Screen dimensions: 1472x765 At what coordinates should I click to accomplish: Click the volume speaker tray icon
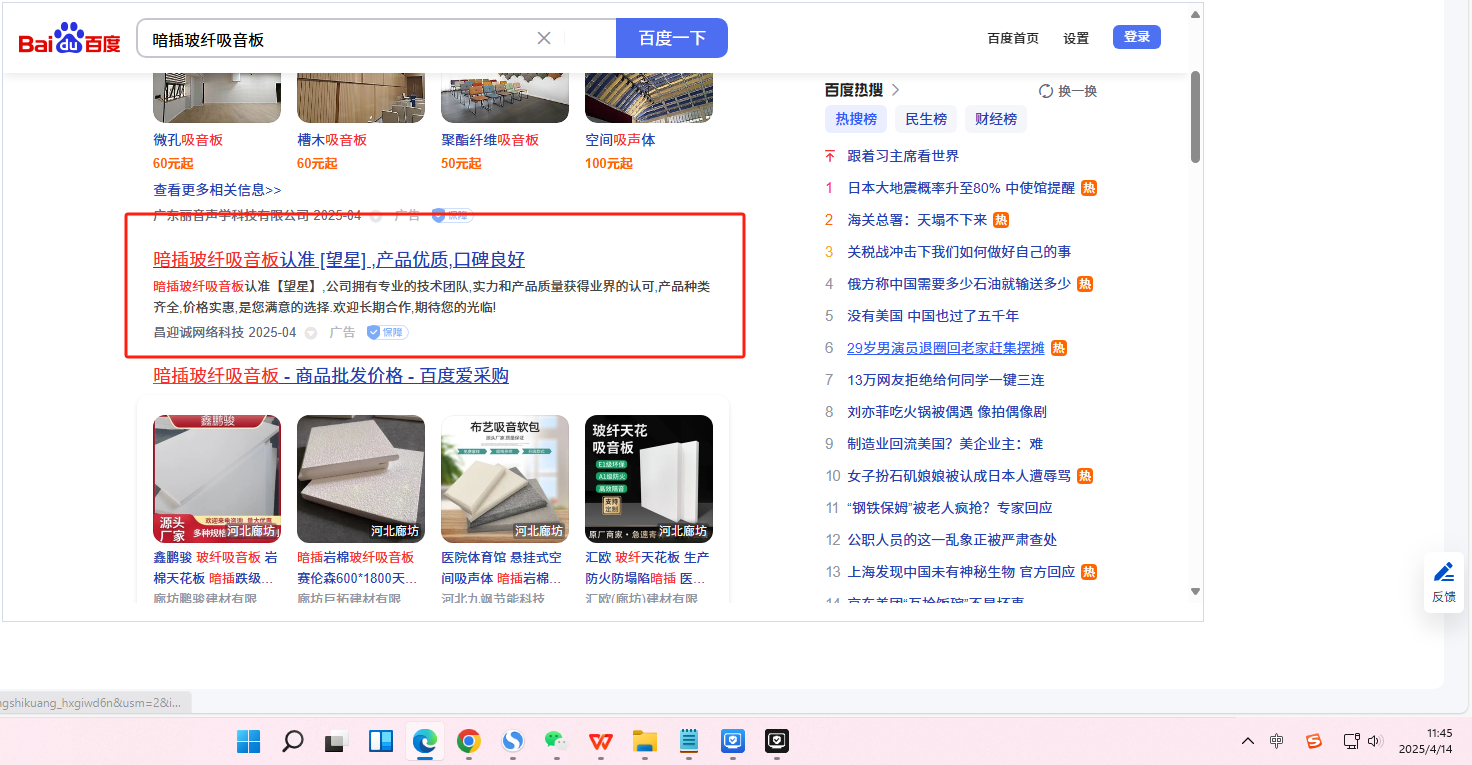(x=1374, y=741)
